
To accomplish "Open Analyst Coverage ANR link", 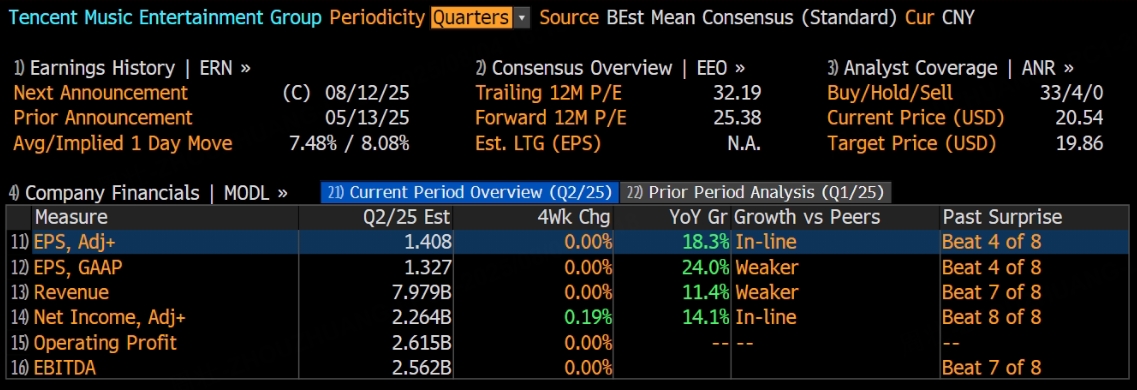I will tap(951, 69).
